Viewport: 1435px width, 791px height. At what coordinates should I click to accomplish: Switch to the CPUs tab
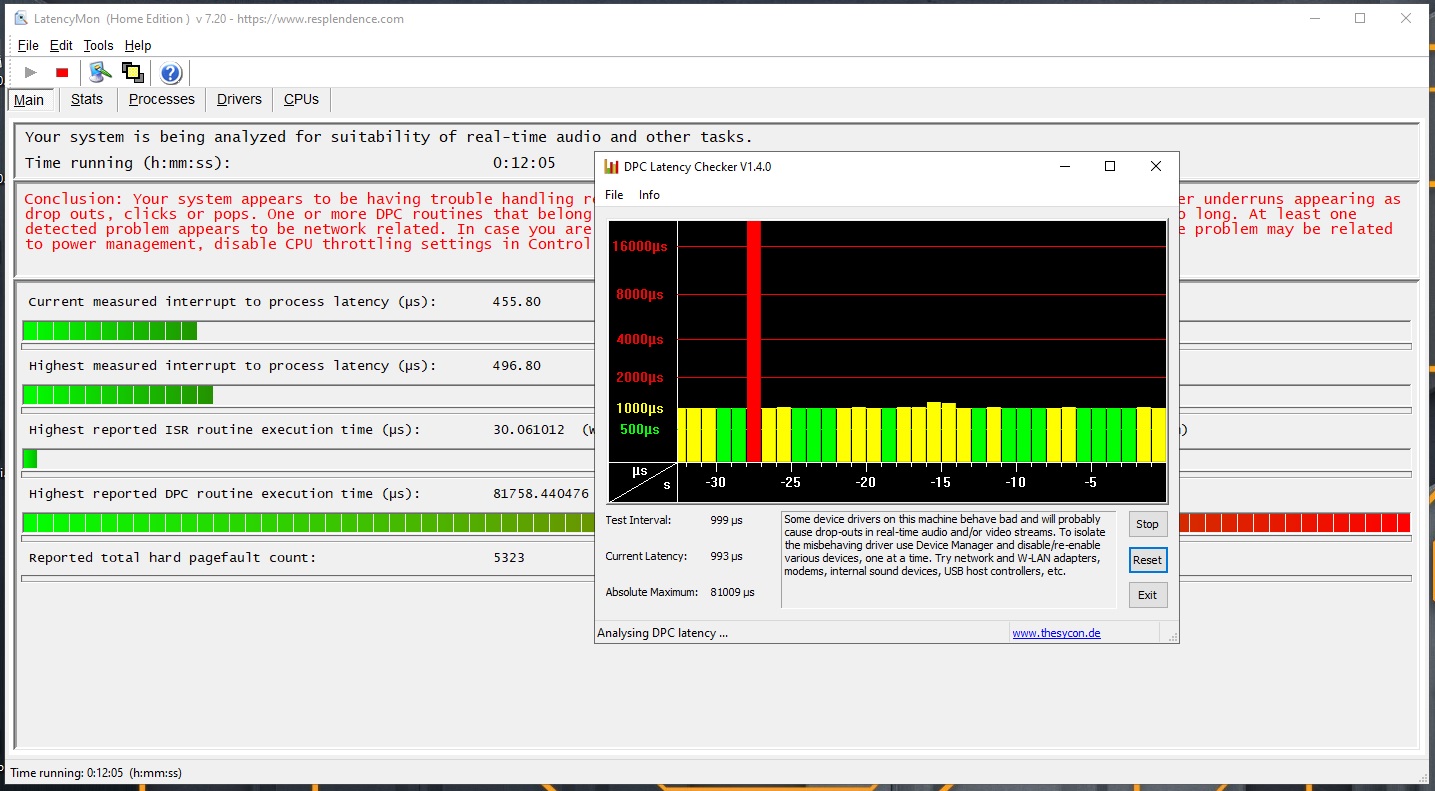pyautogui.click(x=301, y=99)
